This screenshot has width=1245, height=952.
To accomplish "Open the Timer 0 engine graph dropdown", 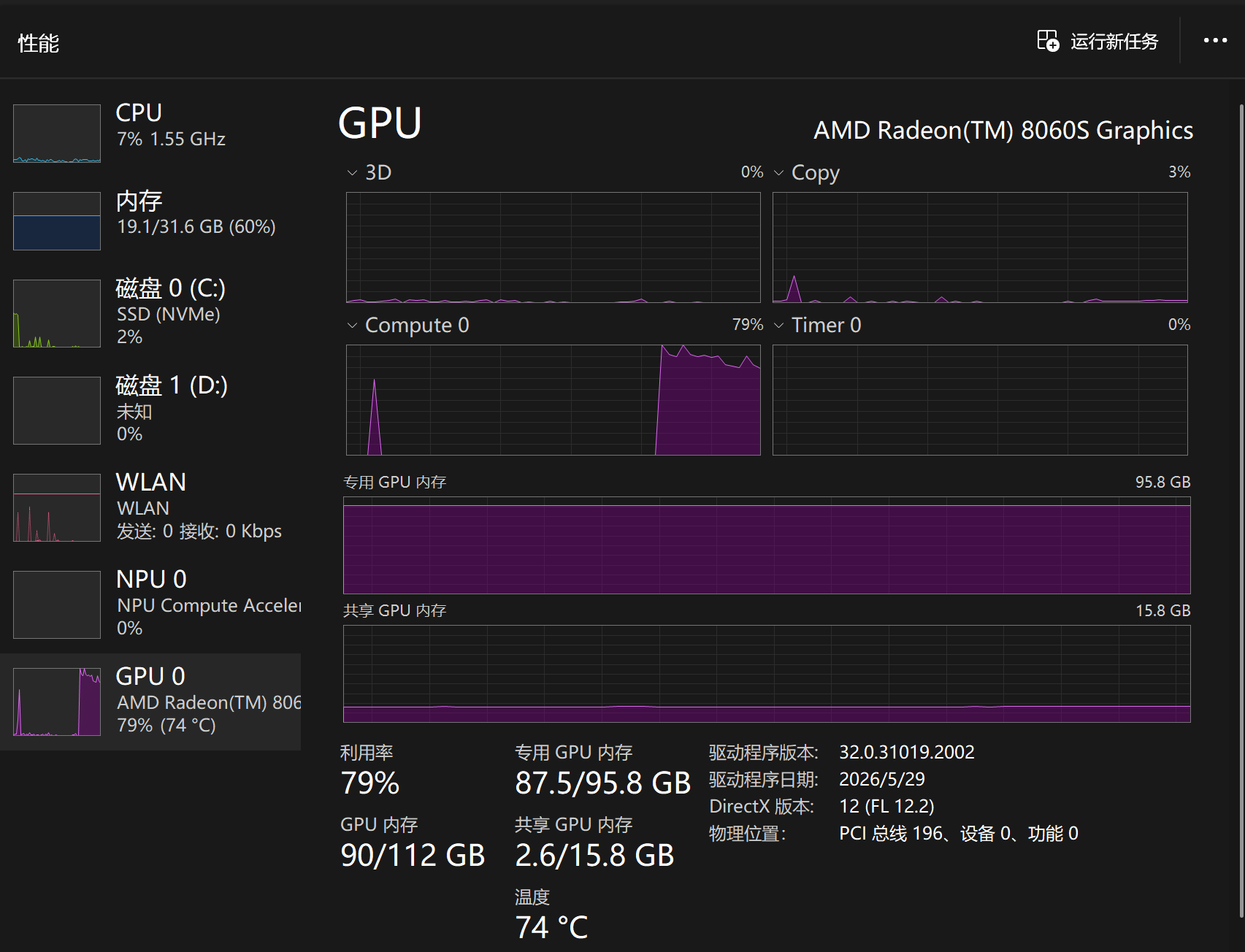I will click(779, 326).
